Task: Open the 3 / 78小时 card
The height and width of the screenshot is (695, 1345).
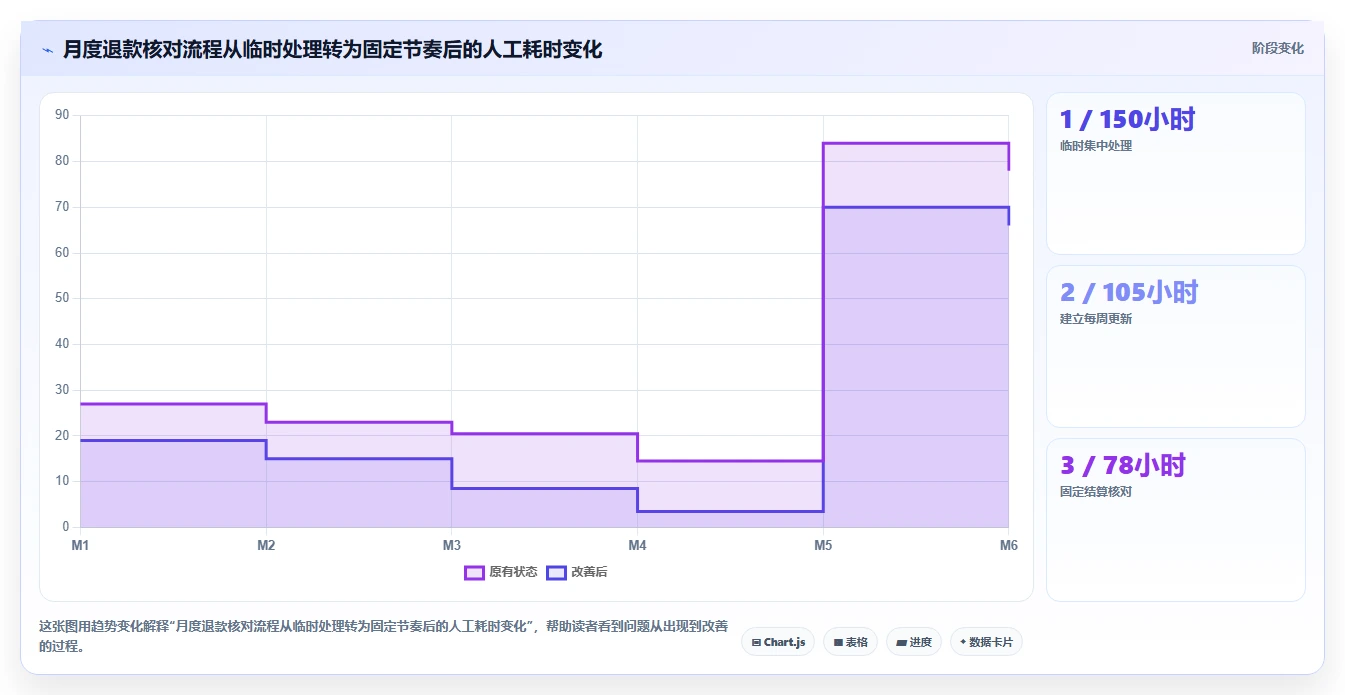Action: coord(1176,520)
